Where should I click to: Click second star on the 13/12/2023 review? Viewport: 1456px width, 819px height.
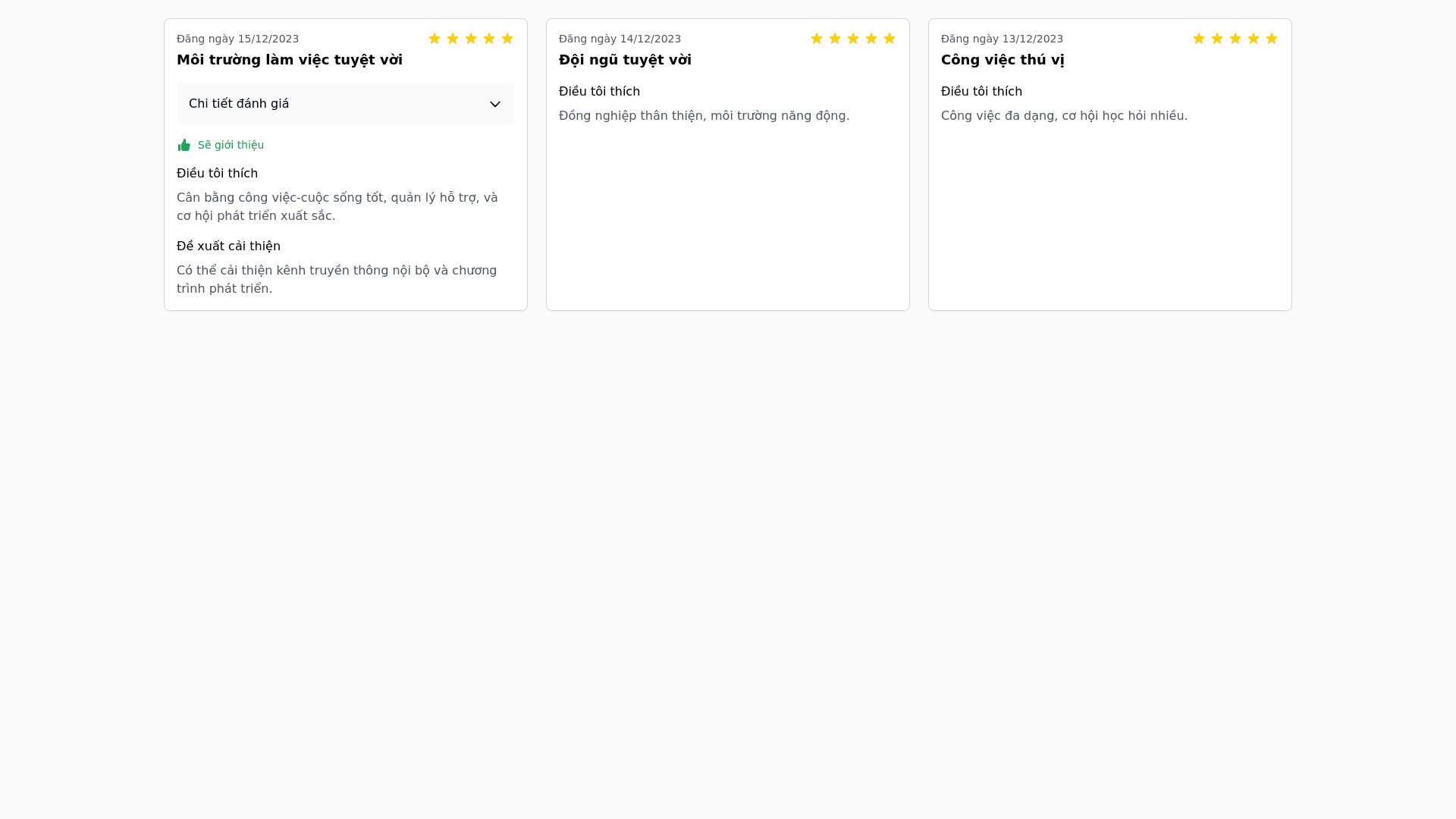pyautogui.click(x=1217, y=39)
